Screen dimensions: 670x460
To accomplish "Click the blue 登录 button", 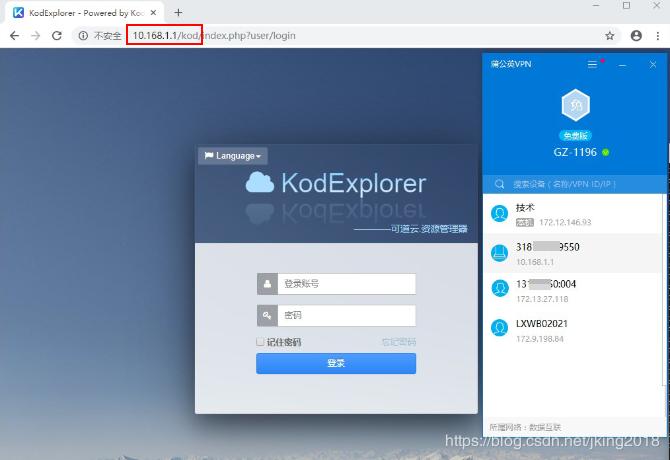I will 336,363.
